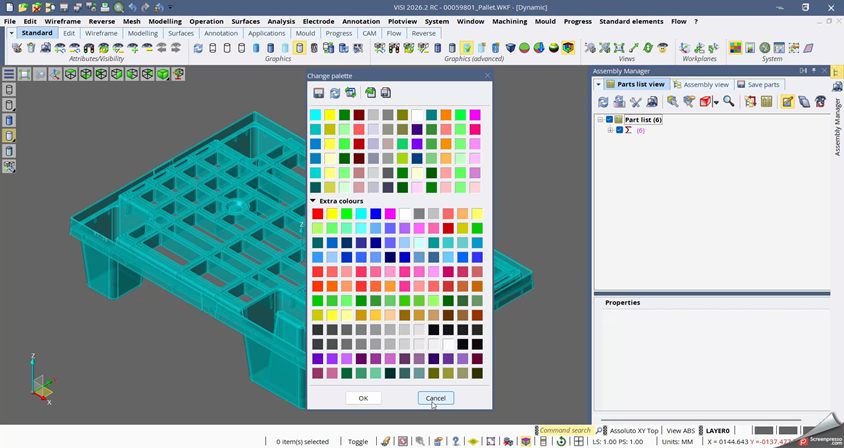Open the Standard elements menu
The height and width of the screenshot is (448, 844).
click(631, 22)
